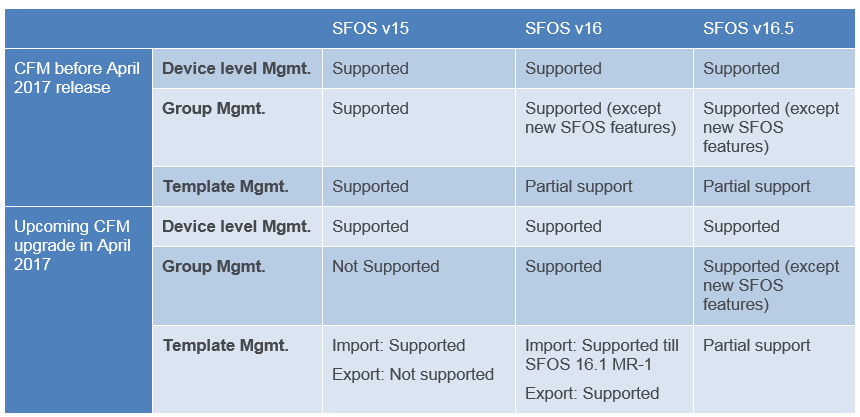
Task: Select the topmost 'Supported' cell under SFOS v15
Action: [x=370, y=68]
